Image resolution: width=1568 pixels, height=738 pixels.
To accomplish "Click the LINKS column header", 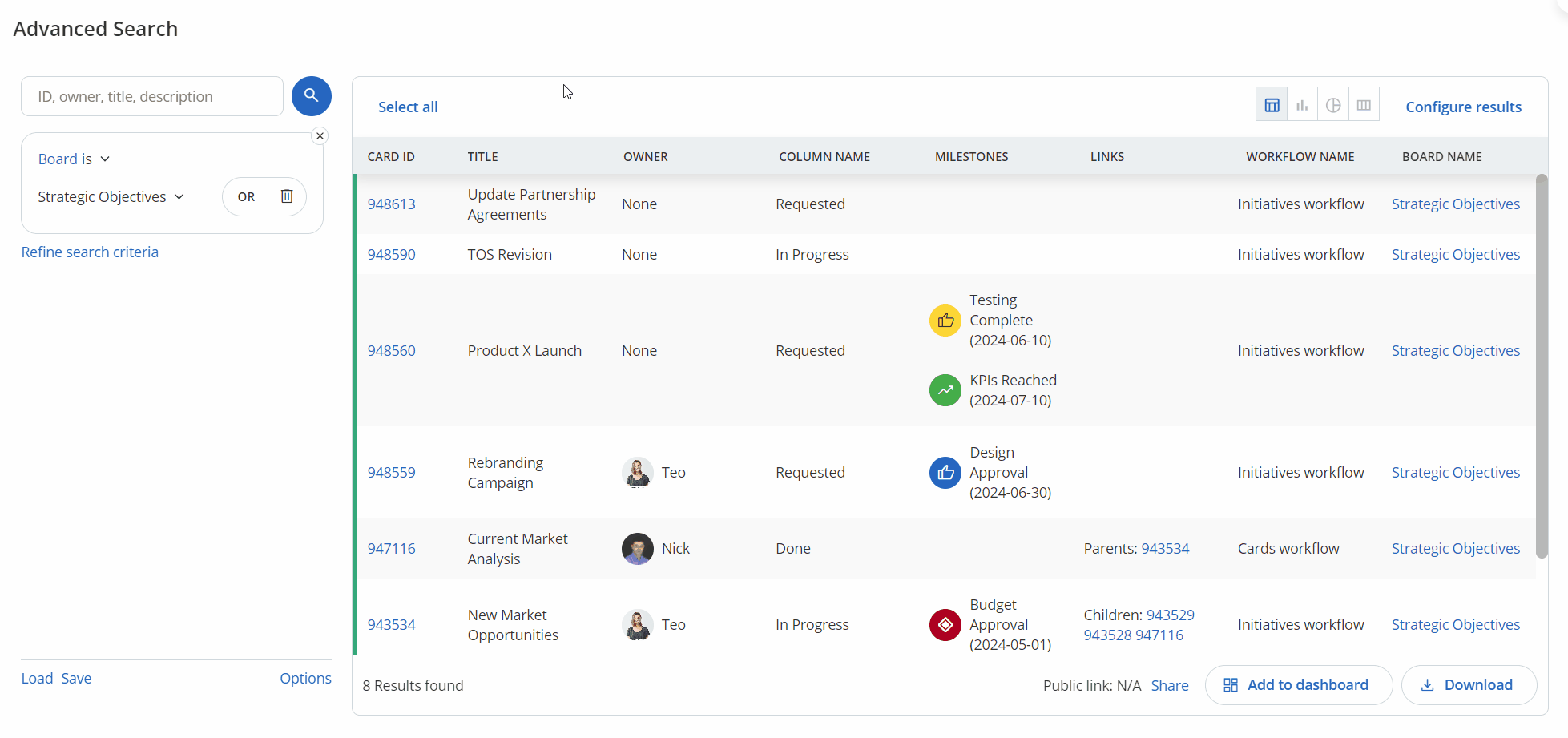I will [x=1106, y=156].
